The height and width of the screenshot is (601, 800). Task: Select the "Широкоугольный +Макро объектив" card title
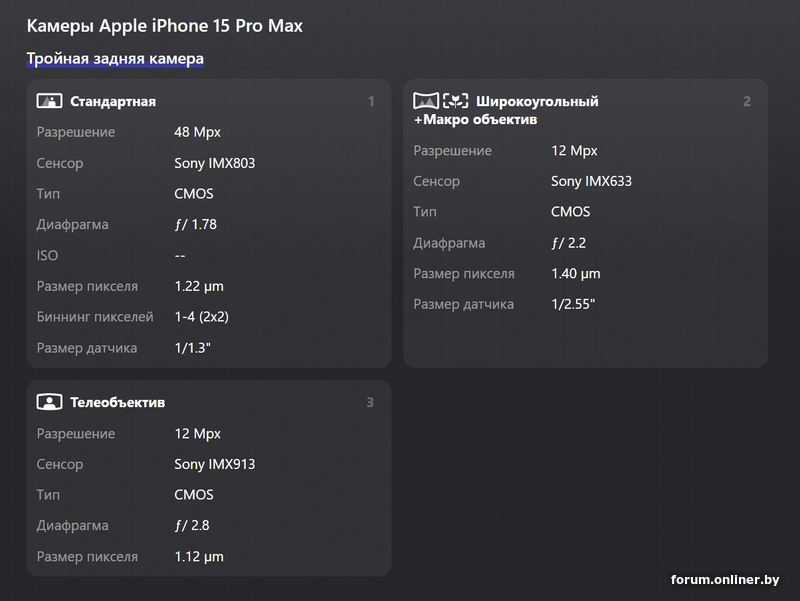coord(506,110)
